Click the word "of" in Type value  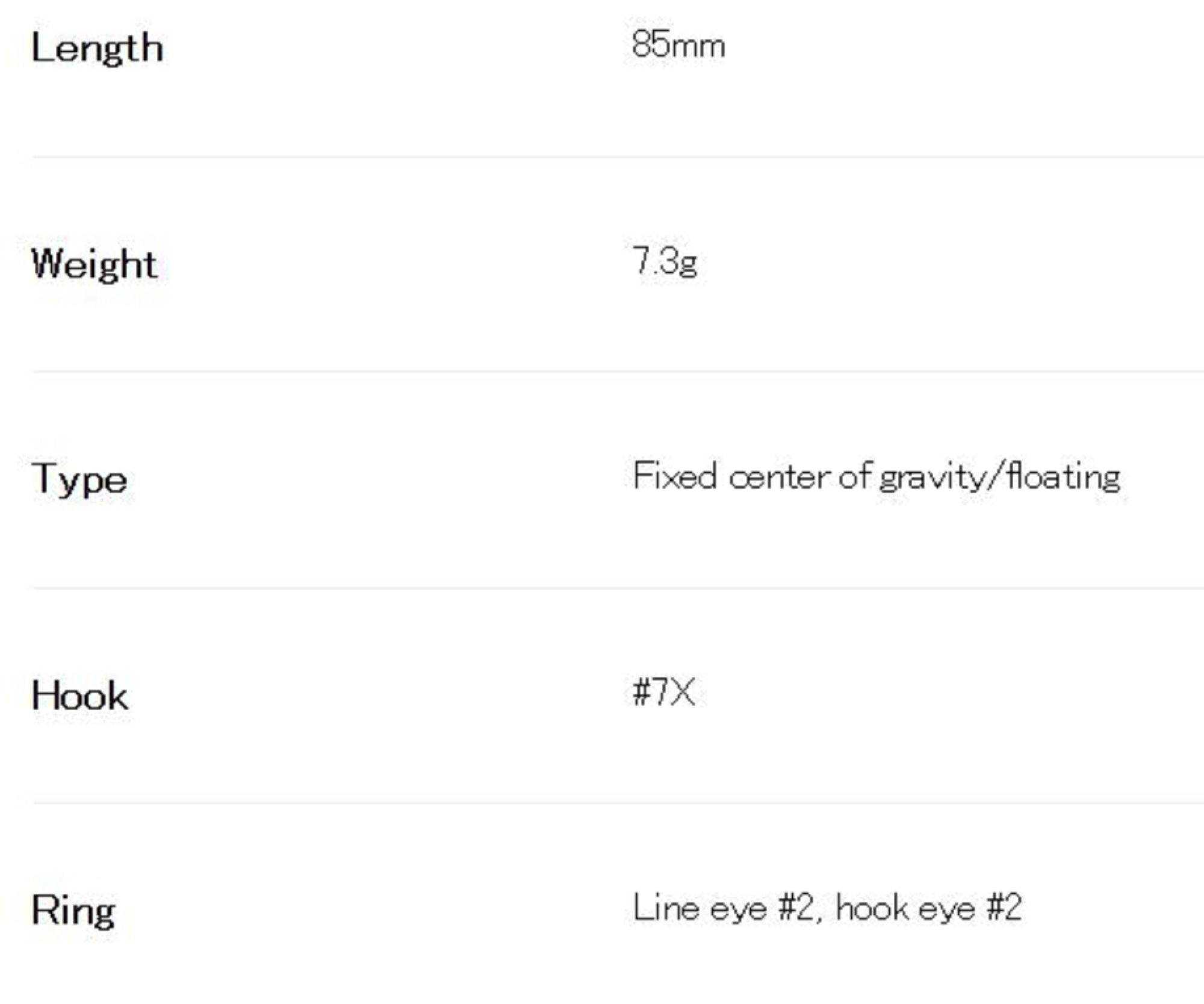click(855, 476)
